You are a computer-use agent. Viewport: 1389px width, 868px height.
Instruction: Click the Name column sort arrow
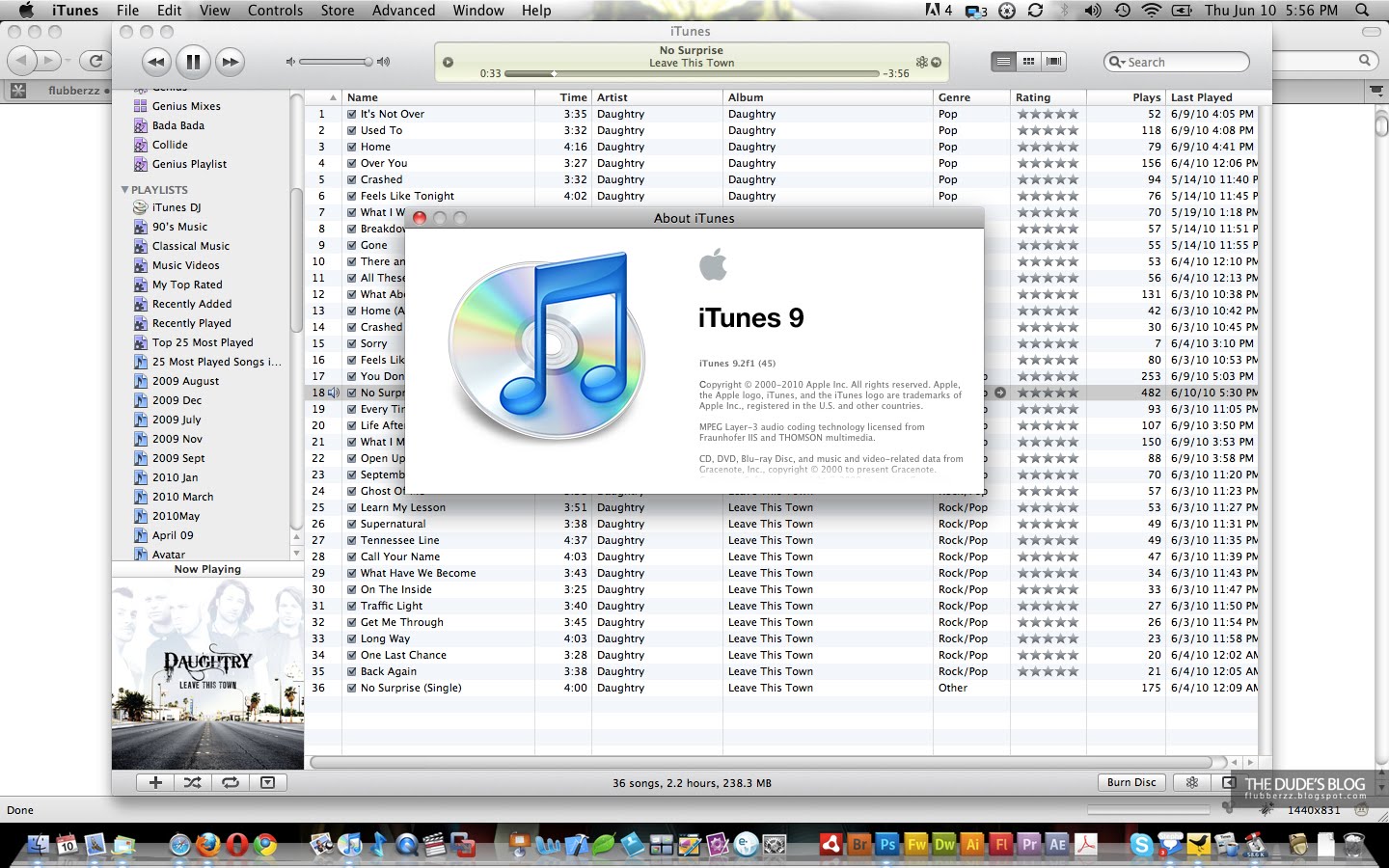[333, 96]
